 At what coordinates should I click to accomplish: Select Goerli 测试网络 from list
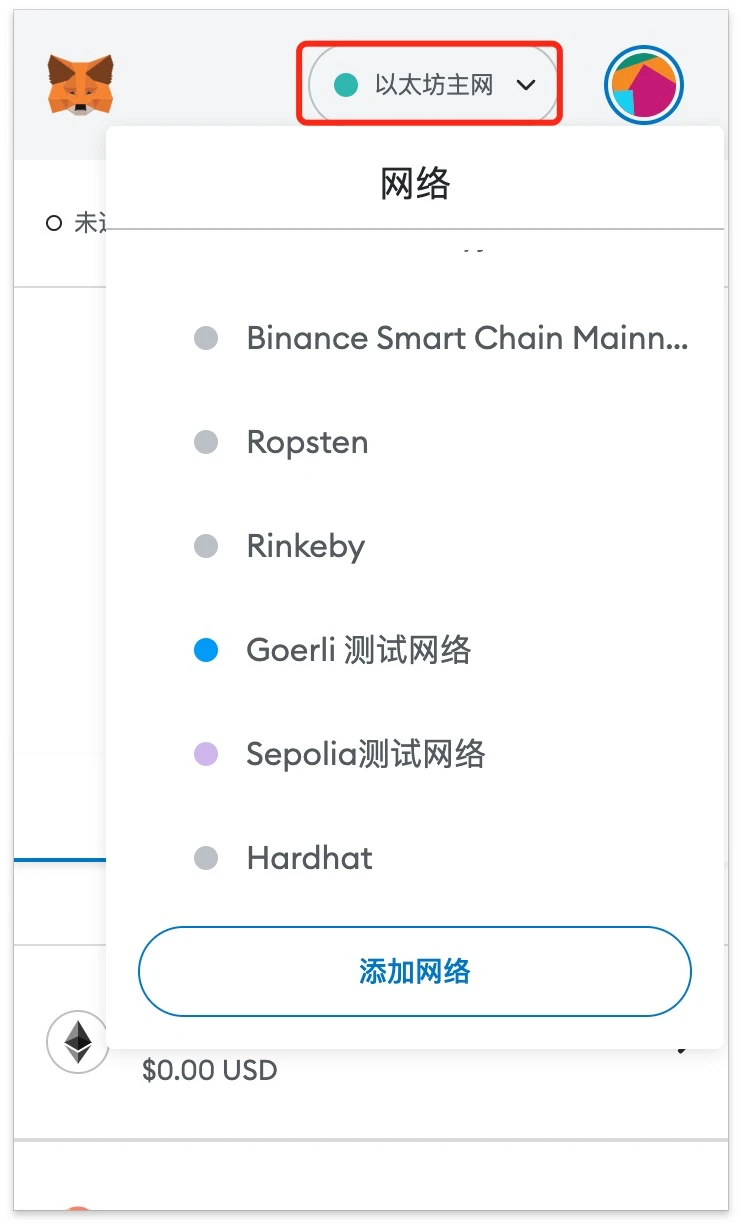(x=358, y=651)
